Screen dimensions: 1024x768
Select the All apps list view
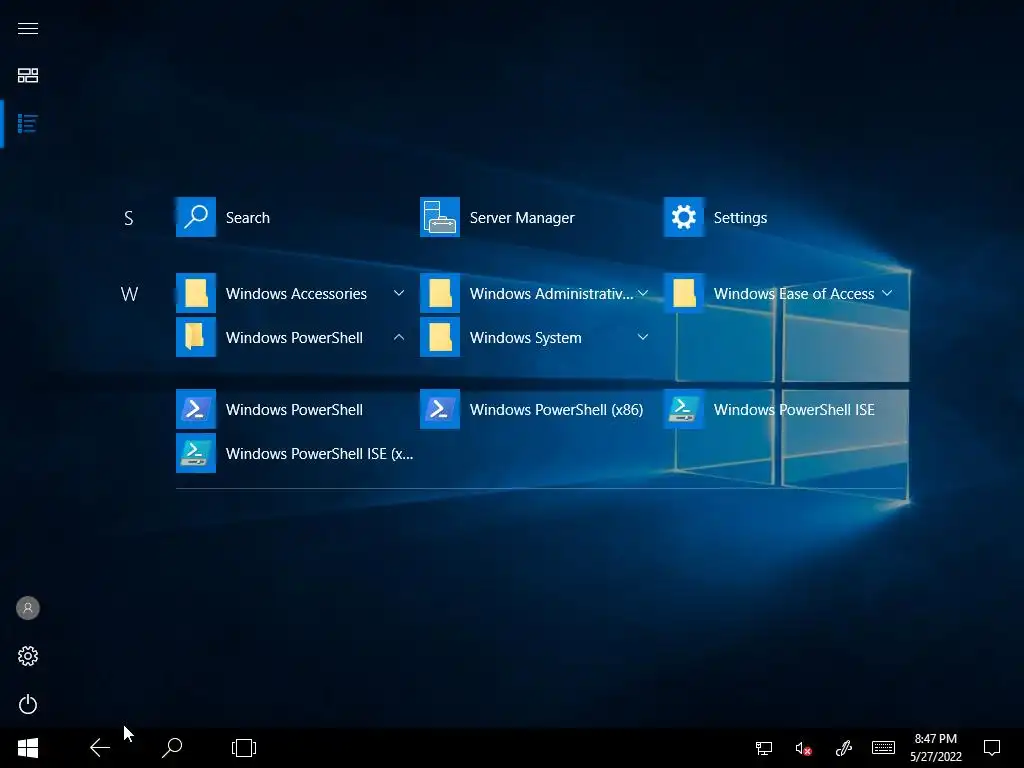[x=27, y=123]
